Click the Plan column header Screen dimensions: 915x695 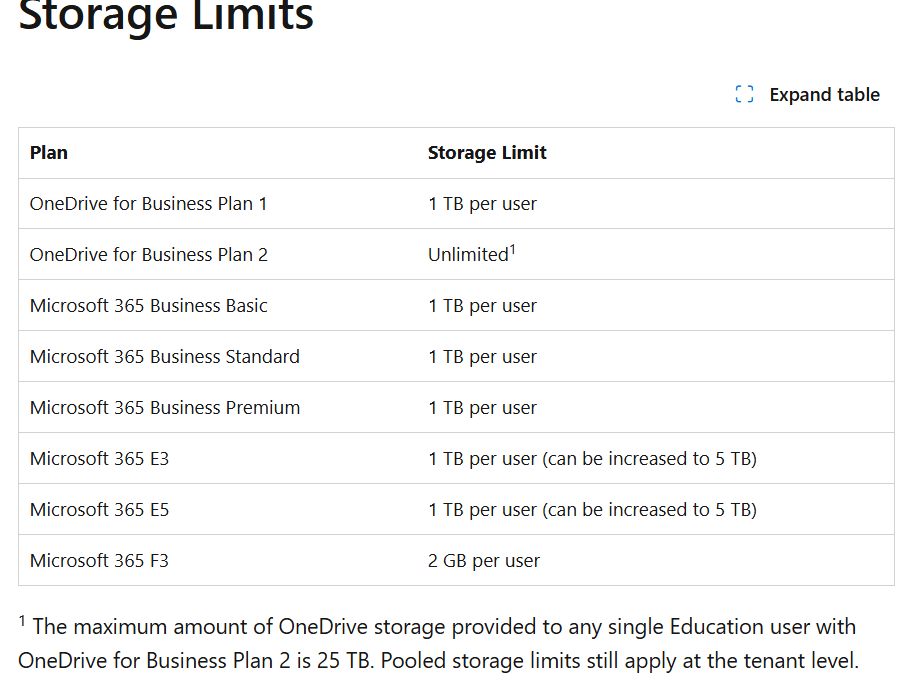[46, 152]
